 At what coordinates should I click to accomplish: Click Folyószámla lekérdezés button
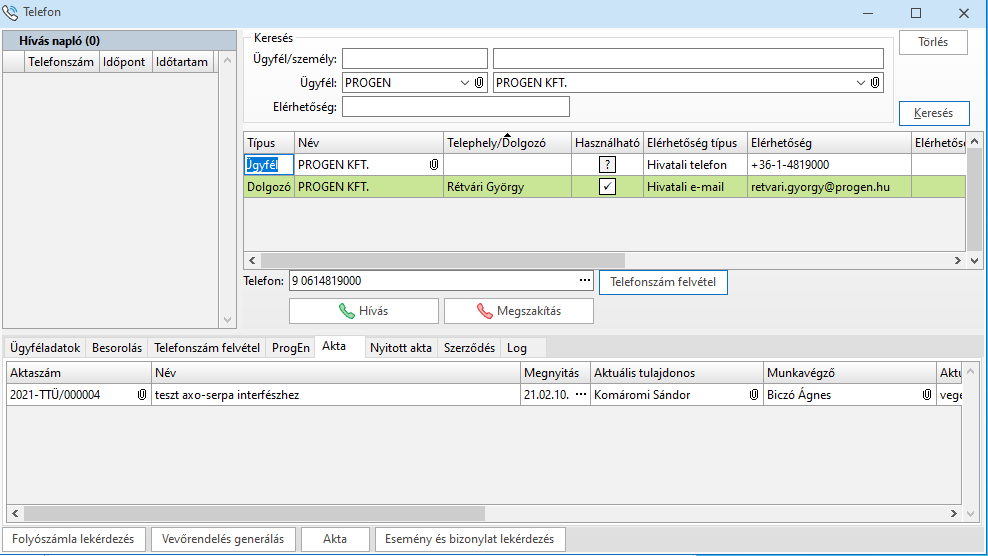74,540
